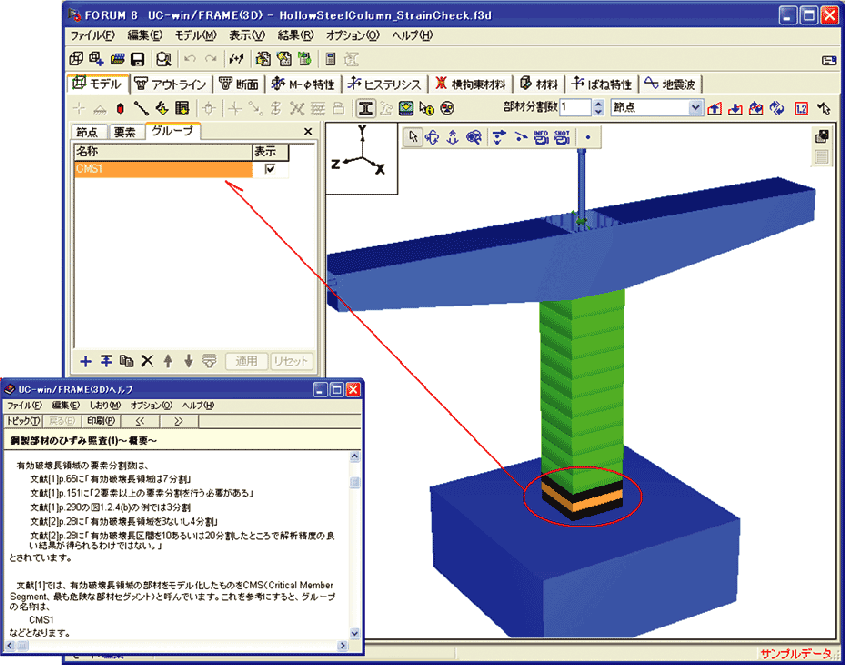
Task: Open the しおり(M) menu in help window
Action: 105,405
